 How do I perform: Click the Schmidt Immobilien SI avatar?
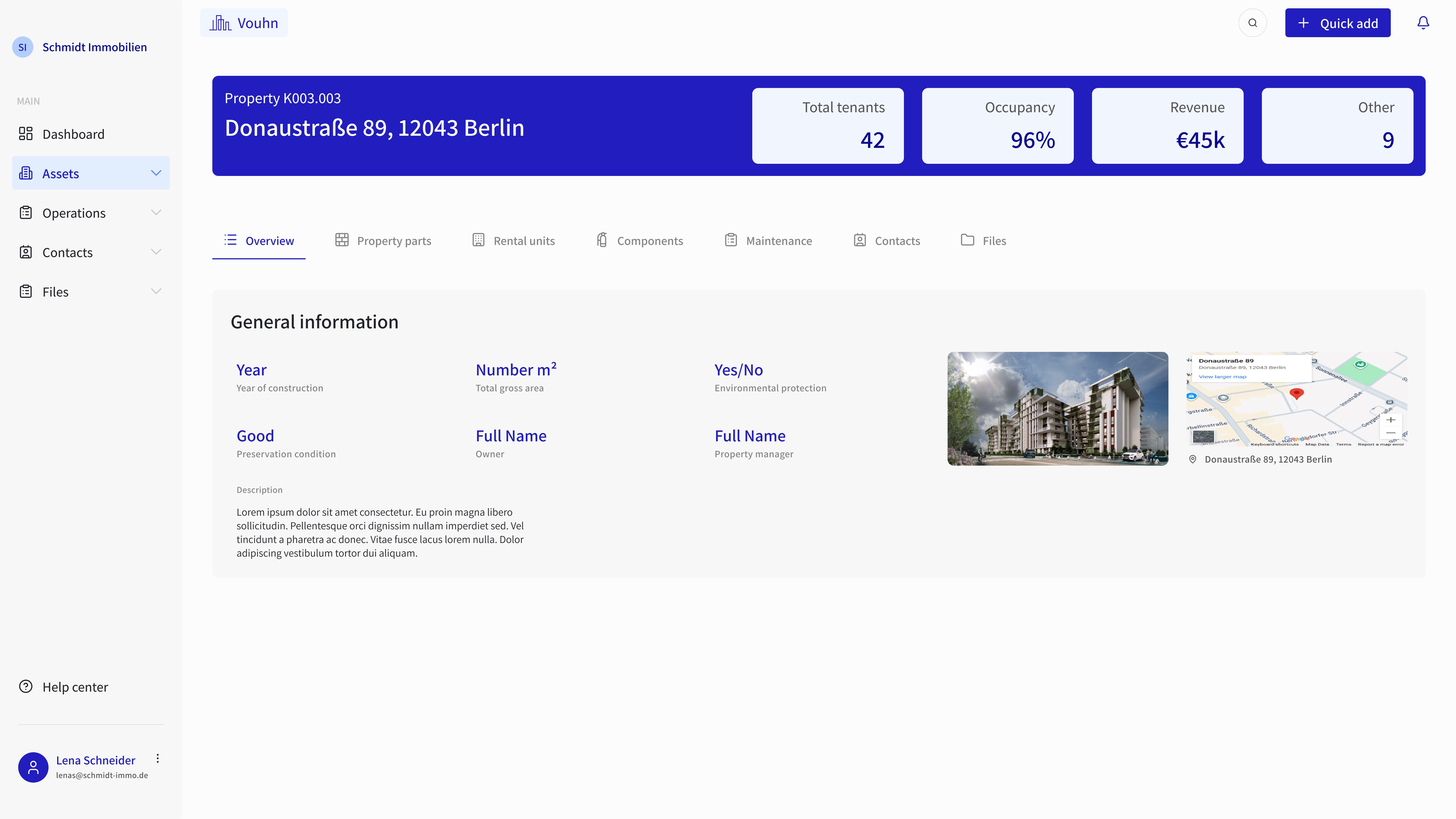coord(22,48)
